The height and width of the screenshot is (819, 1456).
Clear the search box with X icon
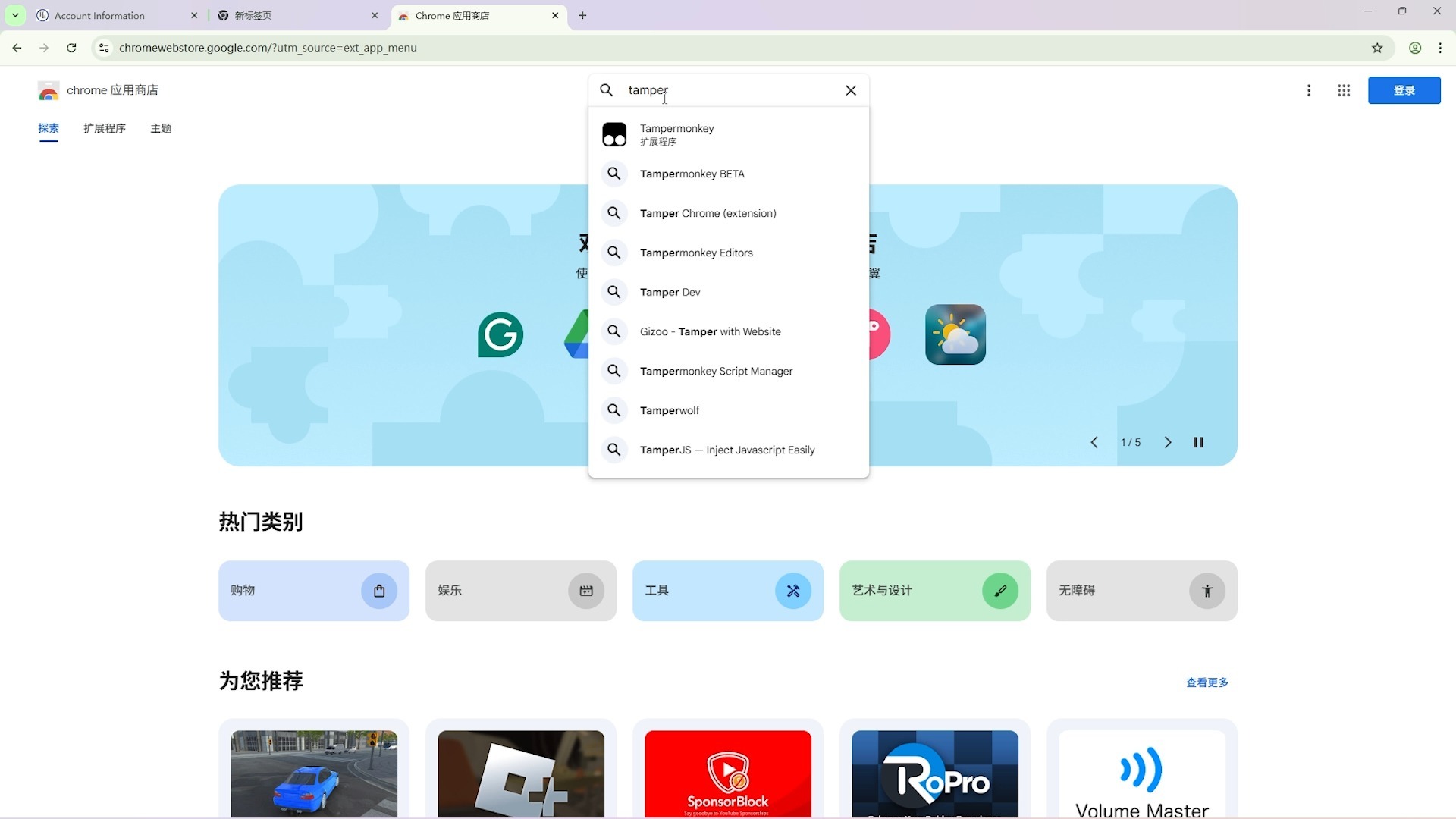[x=851, y=90]
